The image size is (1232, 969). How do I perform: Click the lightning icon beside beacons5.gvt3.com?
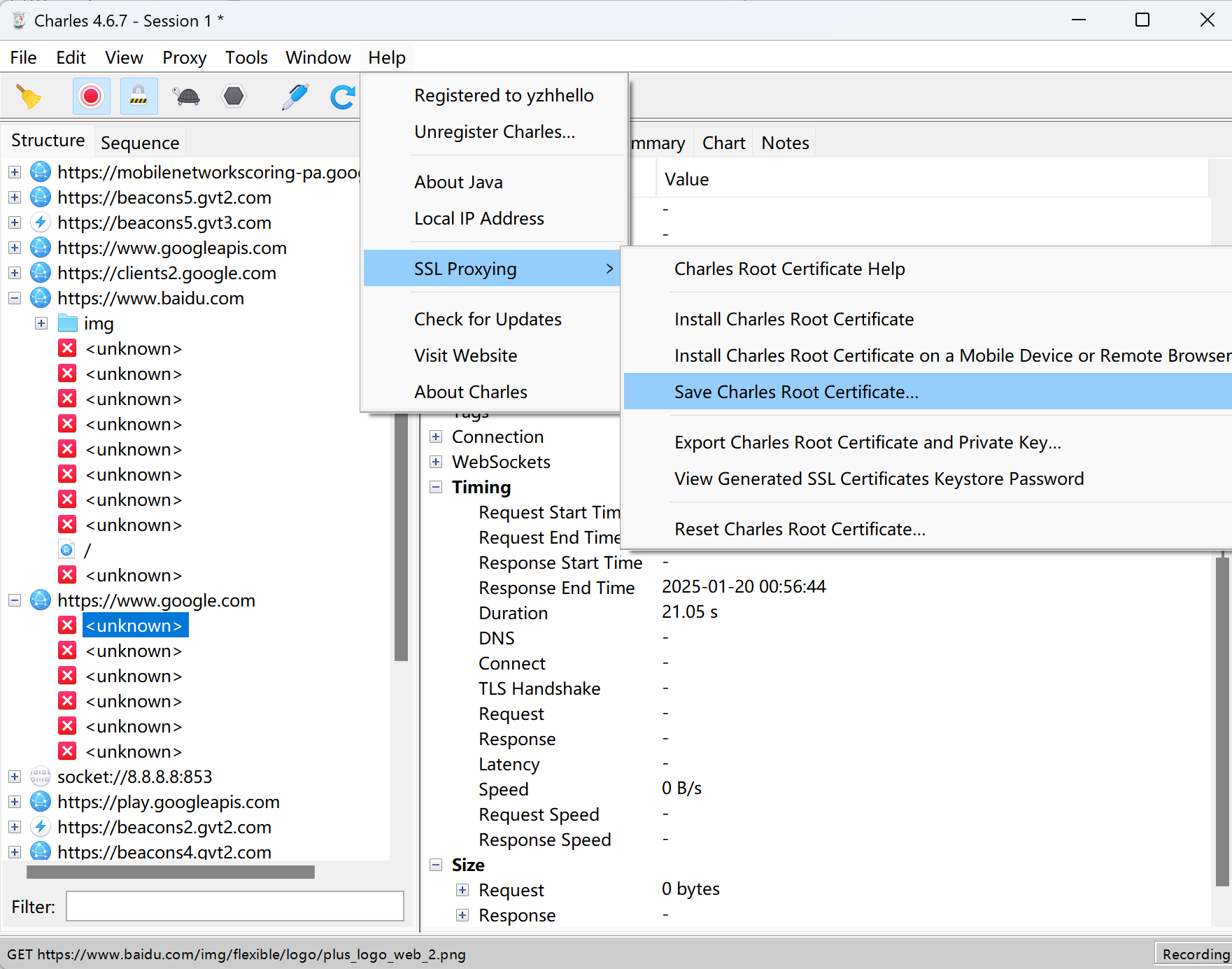pyautogui.click(x=41, y=222)
